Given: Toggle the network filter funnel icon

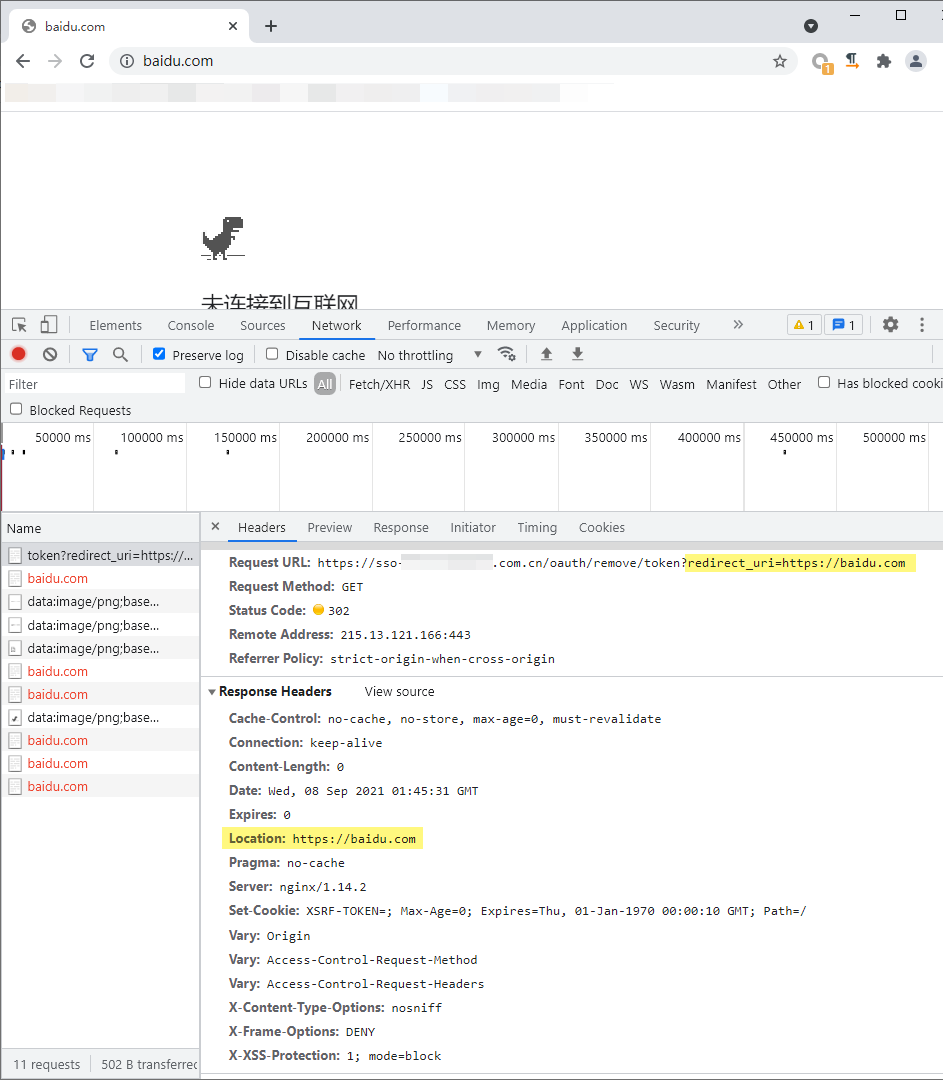Looking at the screenshot, I should tap(90, 355).
